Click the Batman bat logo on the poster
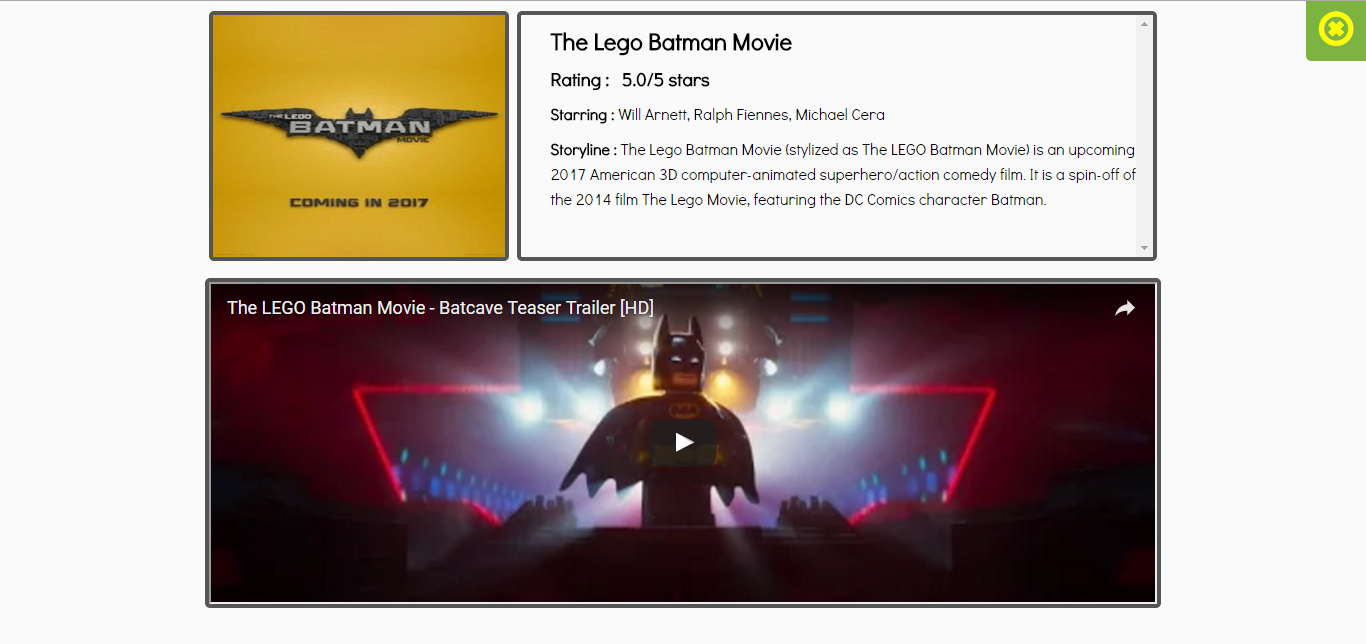This screenshot has height=644, width=1366. click(359, 131)
